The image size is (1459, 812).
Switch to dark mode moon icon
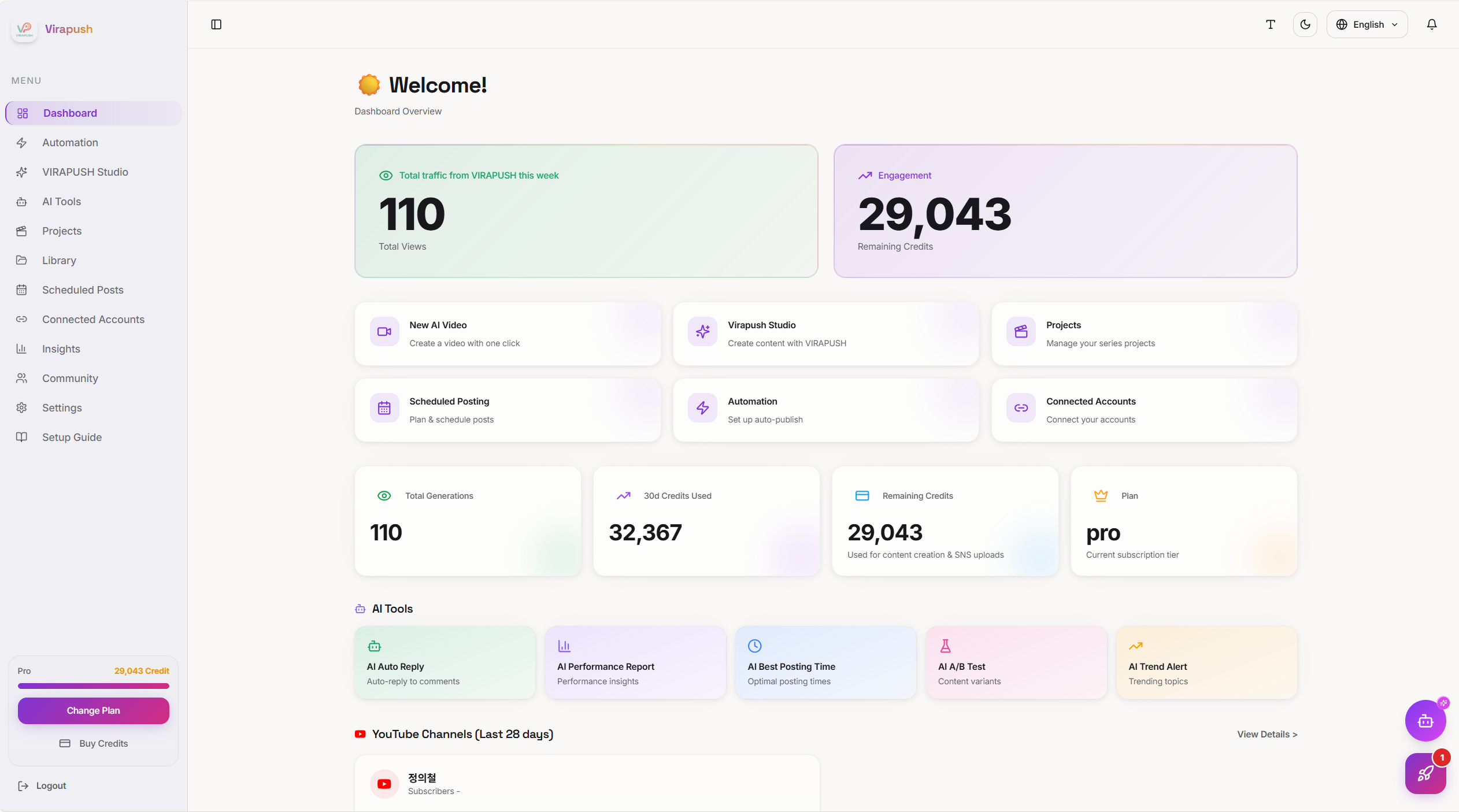(1305, 24)
